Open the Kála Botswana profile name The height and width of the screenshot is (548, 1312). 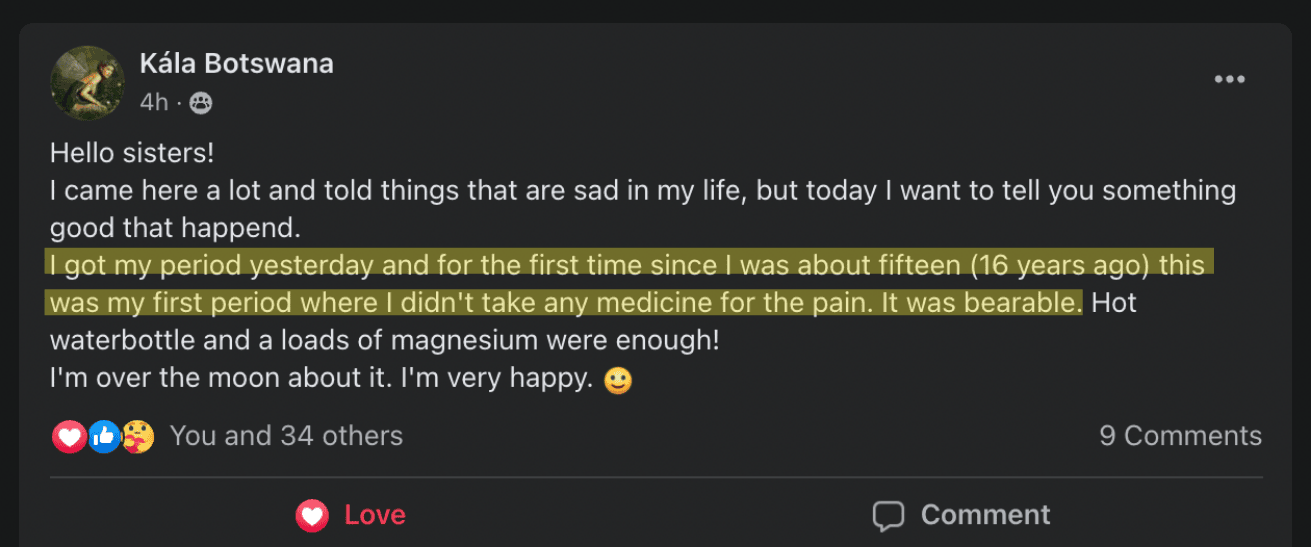point(237,64)
